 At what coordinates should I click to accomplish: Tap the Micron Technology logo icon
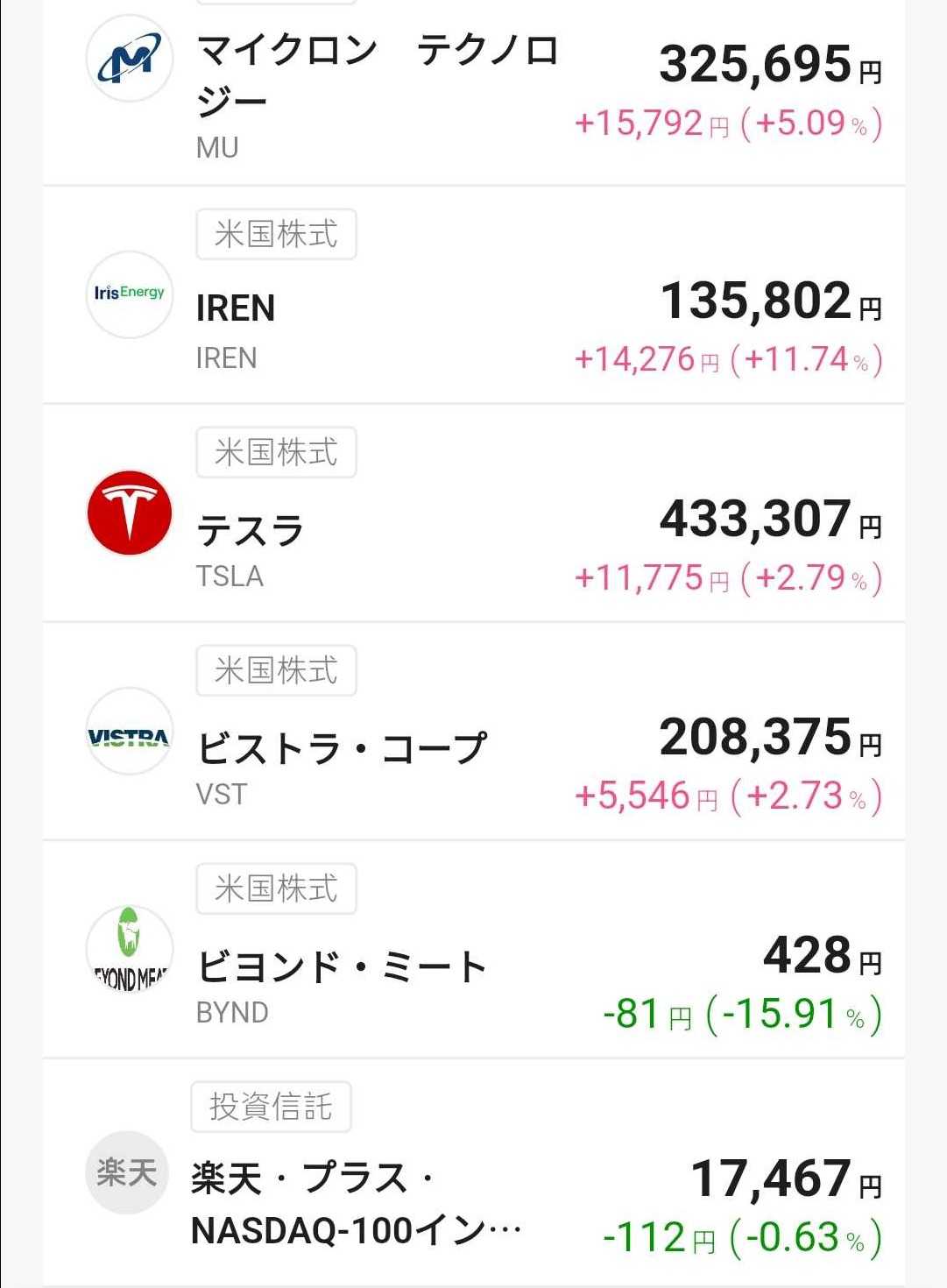coord(129,59)
